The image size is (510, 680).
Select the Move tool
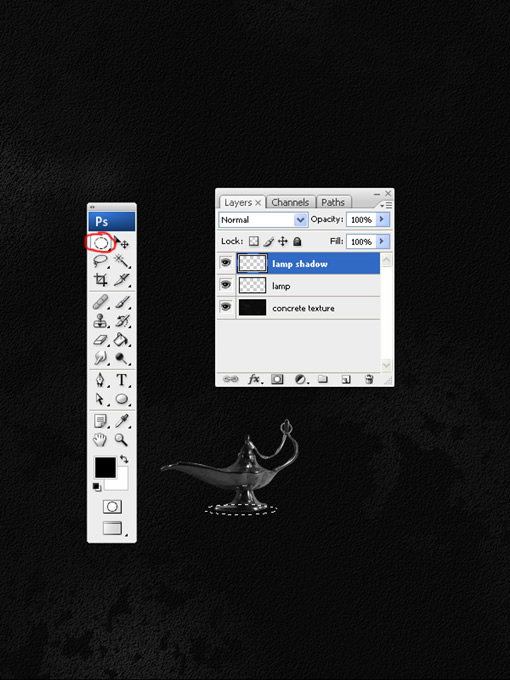123,243
